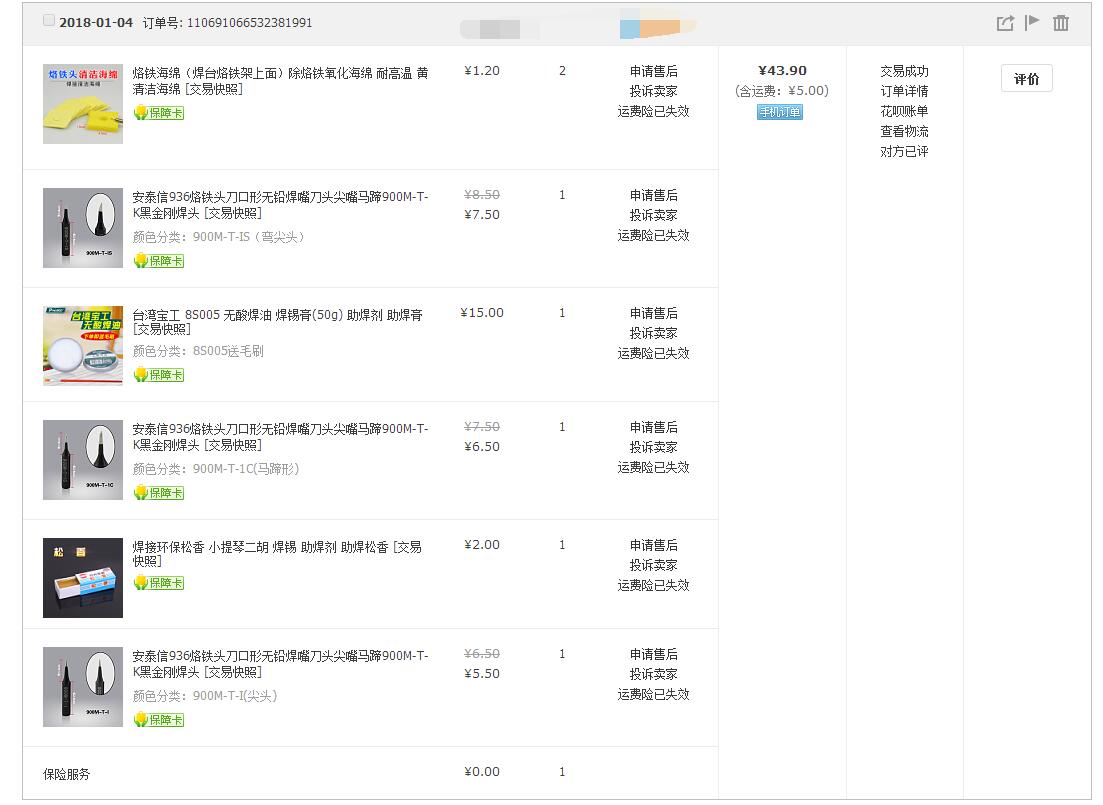Share order 110691066532381991 via share icon
Screen dimensions: 1103x805
[1005, 23]
